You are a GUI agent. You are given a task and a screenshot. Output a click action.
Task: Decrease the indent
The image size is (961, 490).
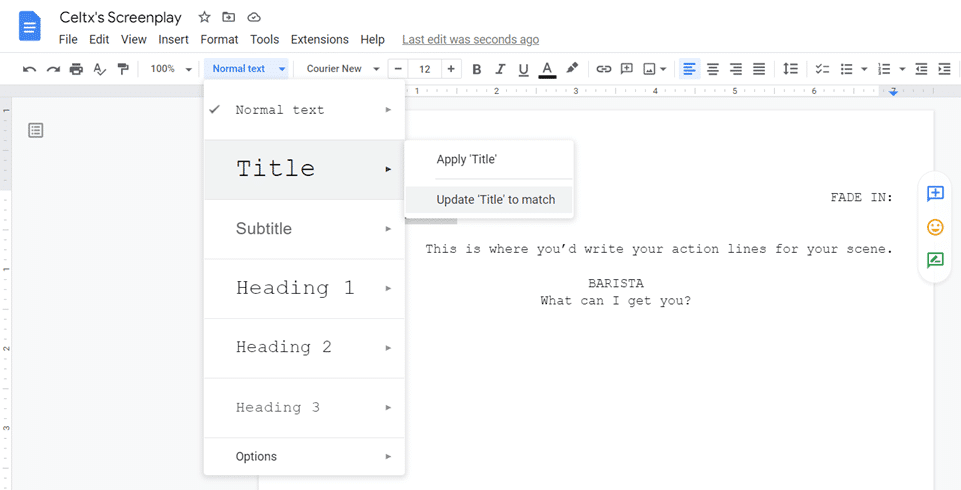pos(921,69)
